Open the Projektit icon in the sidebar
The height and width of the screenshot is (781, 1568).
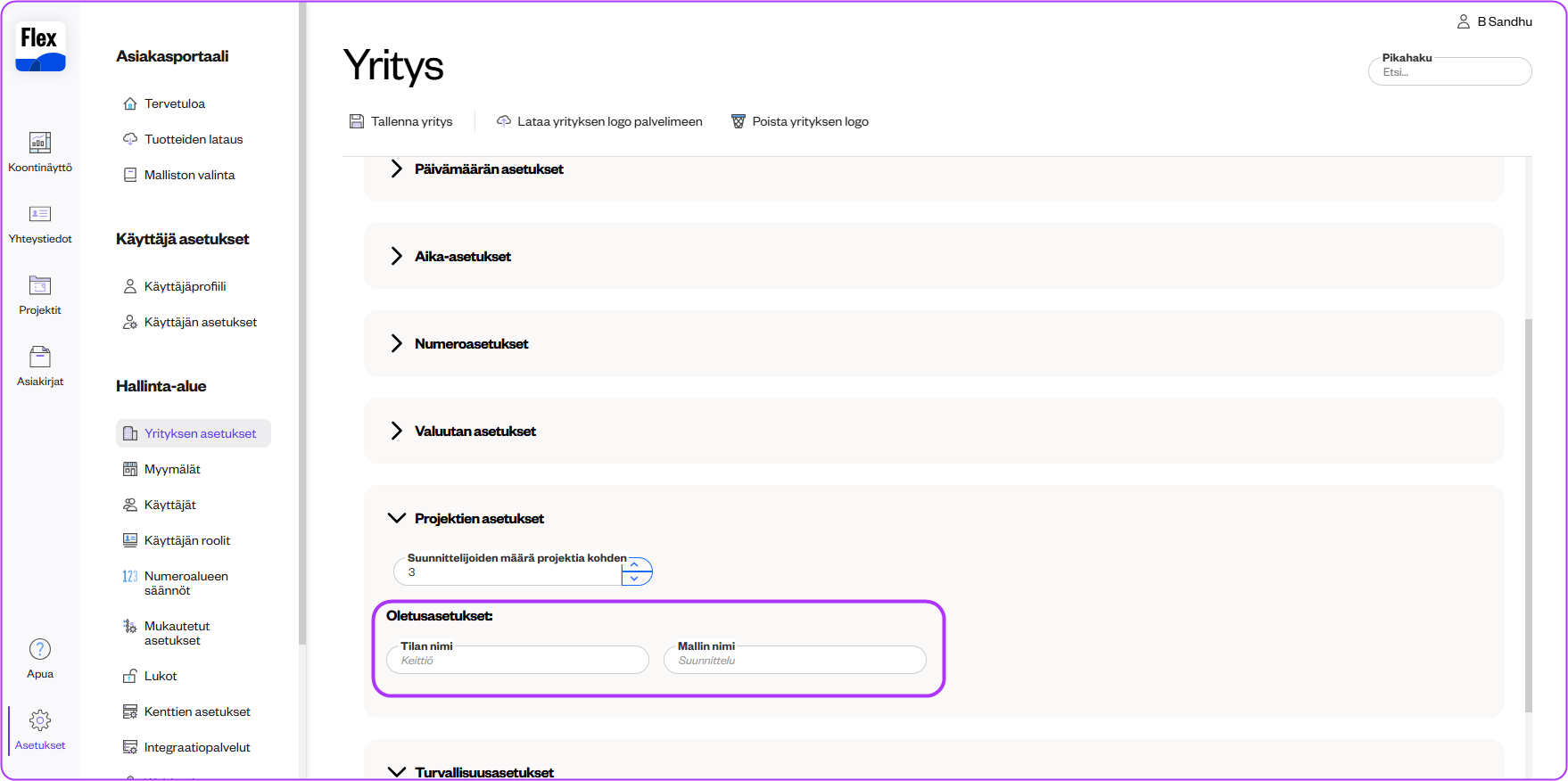tap(40, 285)
